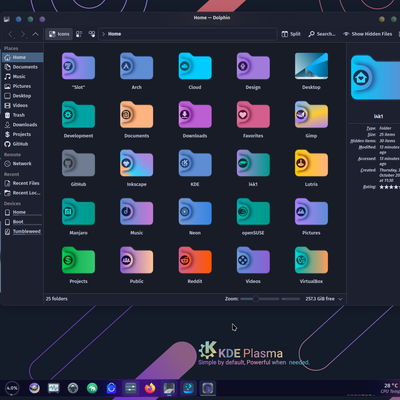The height and width of the screenshot is (400, 400).
Task: Switch to Details view mode
Action: click(x=92, y=34)
